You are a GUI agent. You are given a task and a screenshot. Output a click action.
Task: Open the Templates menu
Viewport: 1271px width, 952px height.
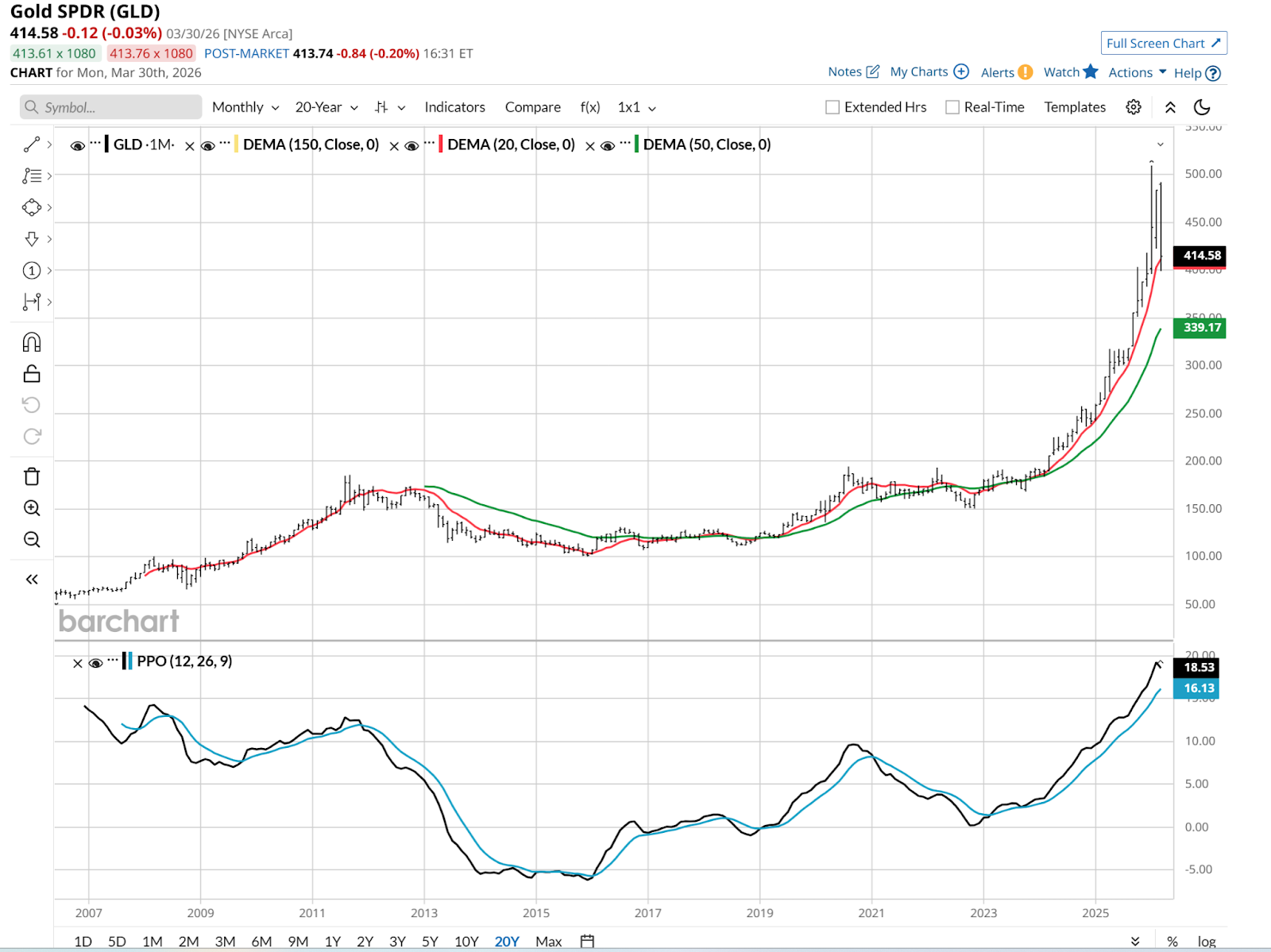pyautogui.click(x=1075, y=107)
